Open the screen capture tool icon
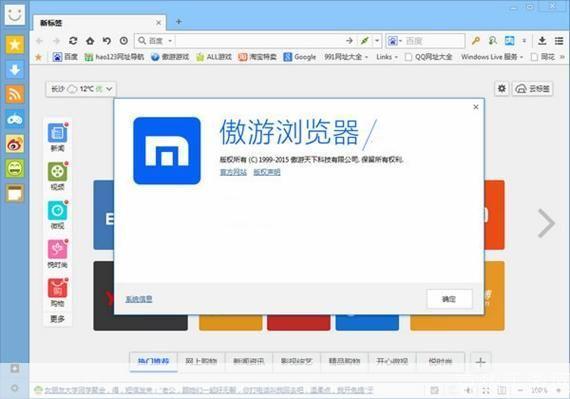The height and width of the screenshot is (399, 570). 510,41
